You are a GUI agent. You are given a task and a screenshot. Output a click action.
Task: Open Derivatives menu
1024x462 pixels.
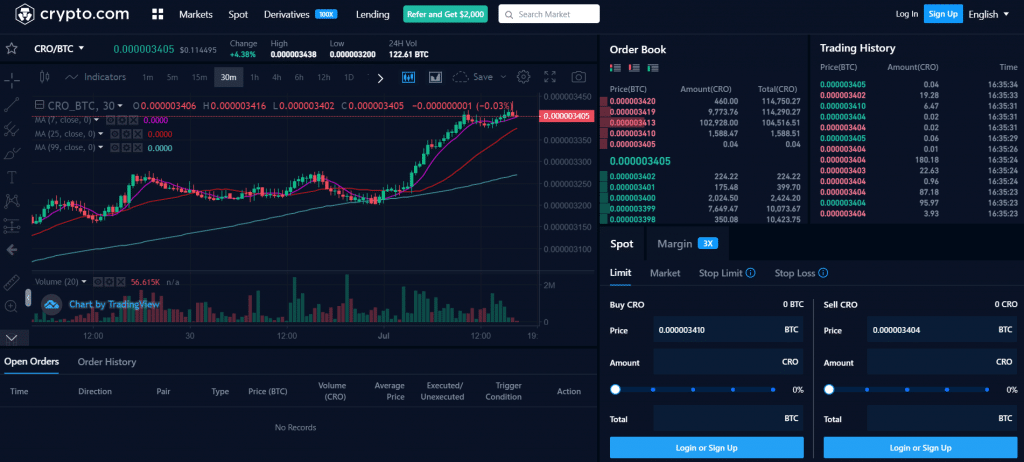tap(287, 14)
